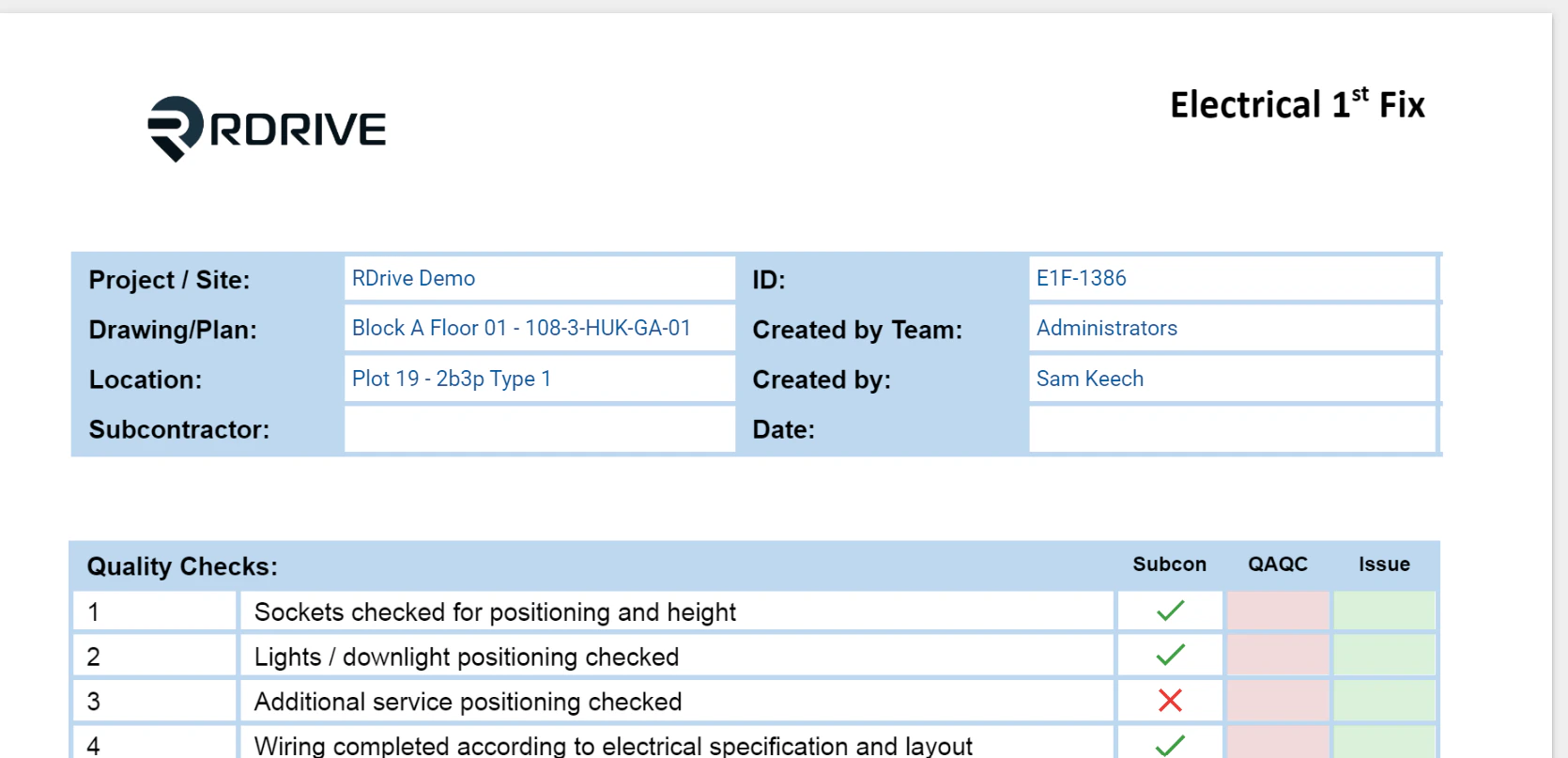Click the Created by Team field 'Administrators'

pos(1233,328)
